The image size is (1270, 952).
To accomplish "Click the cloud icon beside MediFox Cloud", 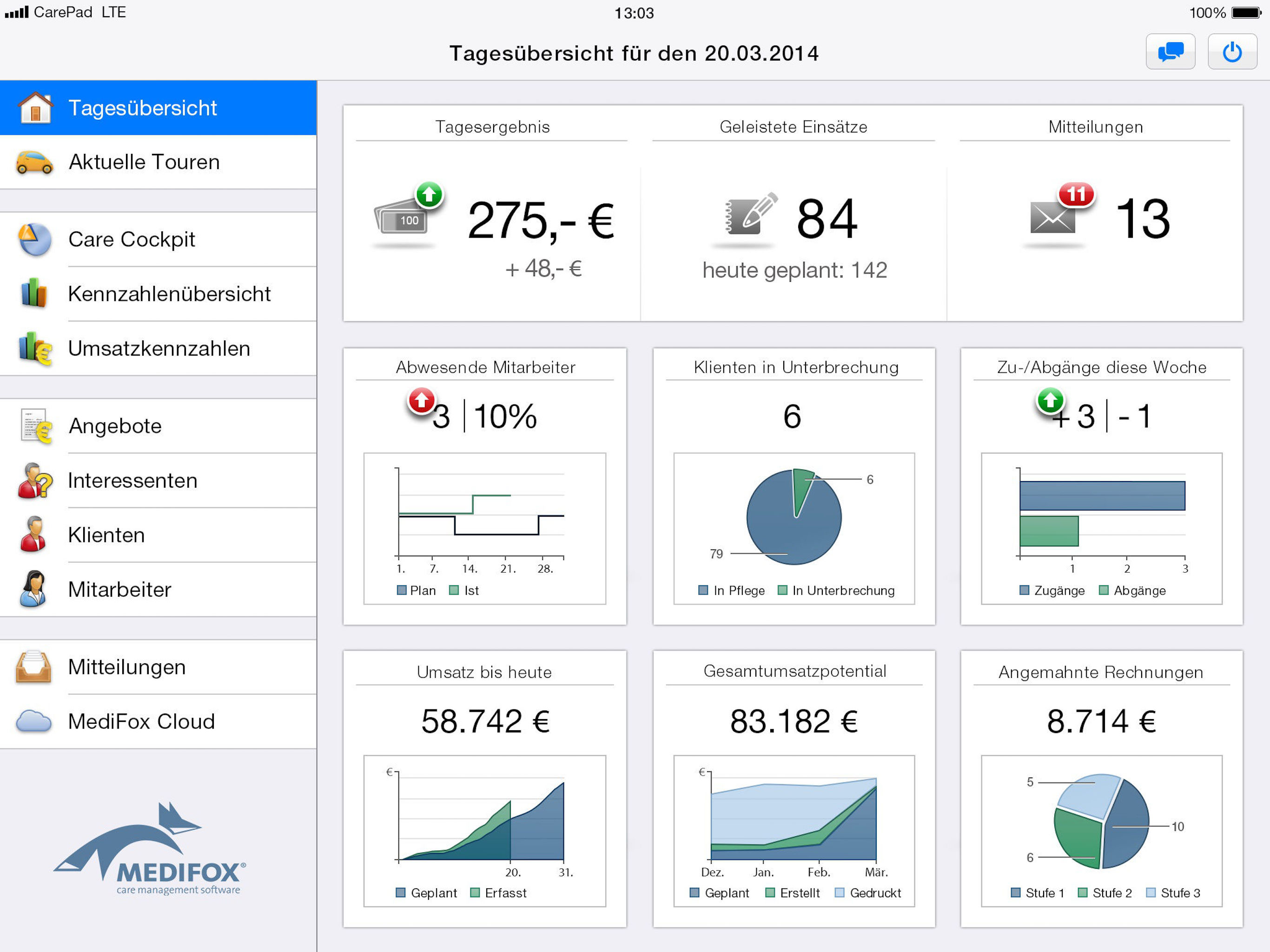I will (x=33, y=721).
